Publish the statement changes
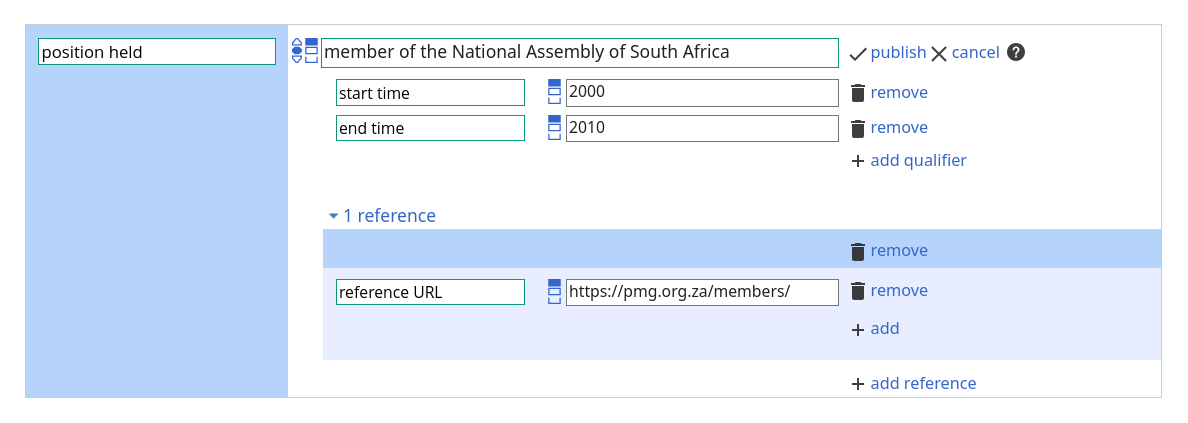 887,53
